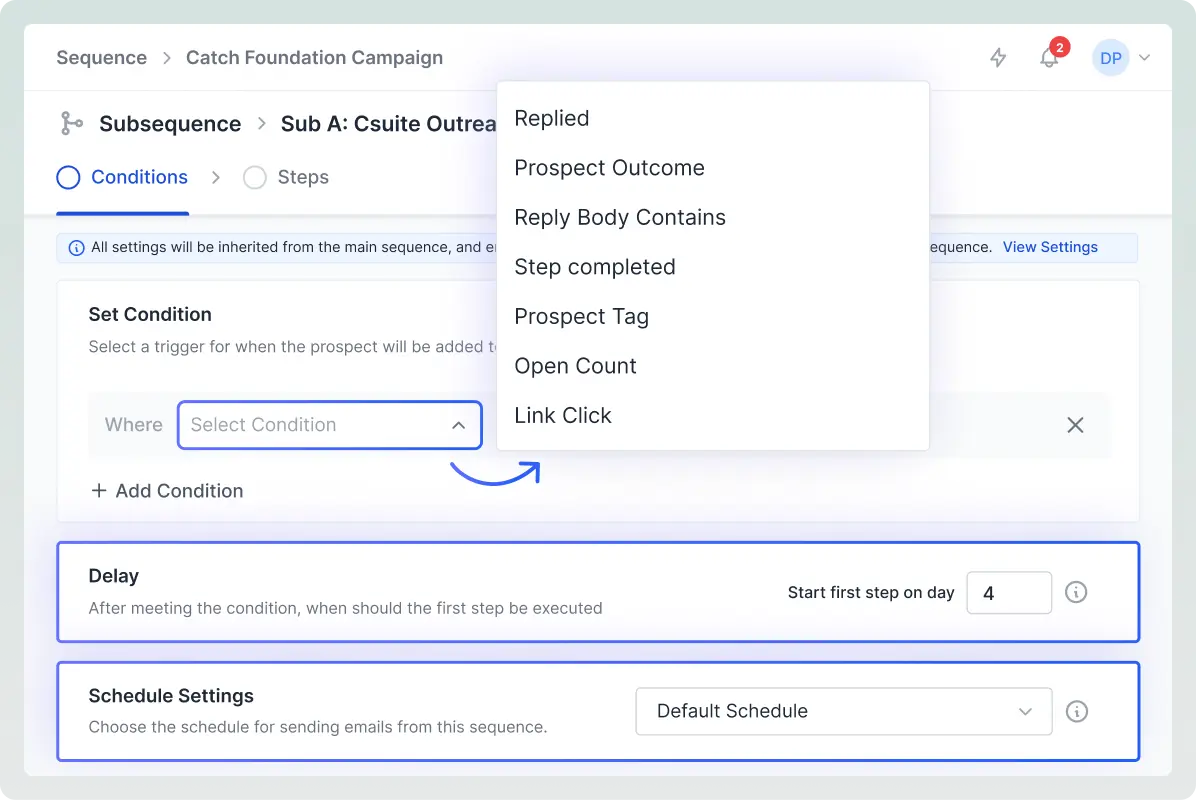Choose Prospect Tag from the condition list

581,316
